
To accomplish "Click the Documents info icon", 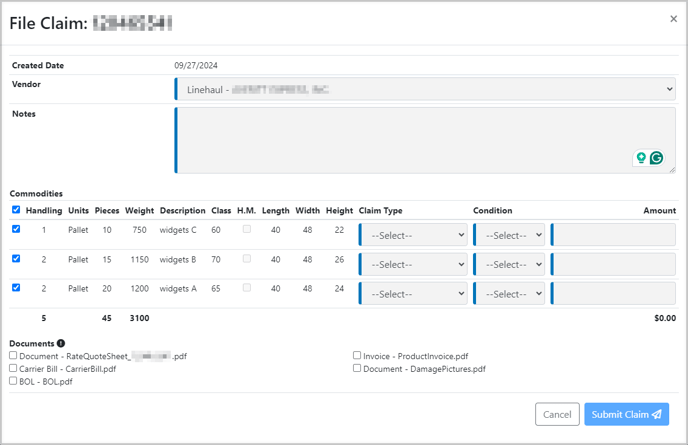I will coord(61,343).
